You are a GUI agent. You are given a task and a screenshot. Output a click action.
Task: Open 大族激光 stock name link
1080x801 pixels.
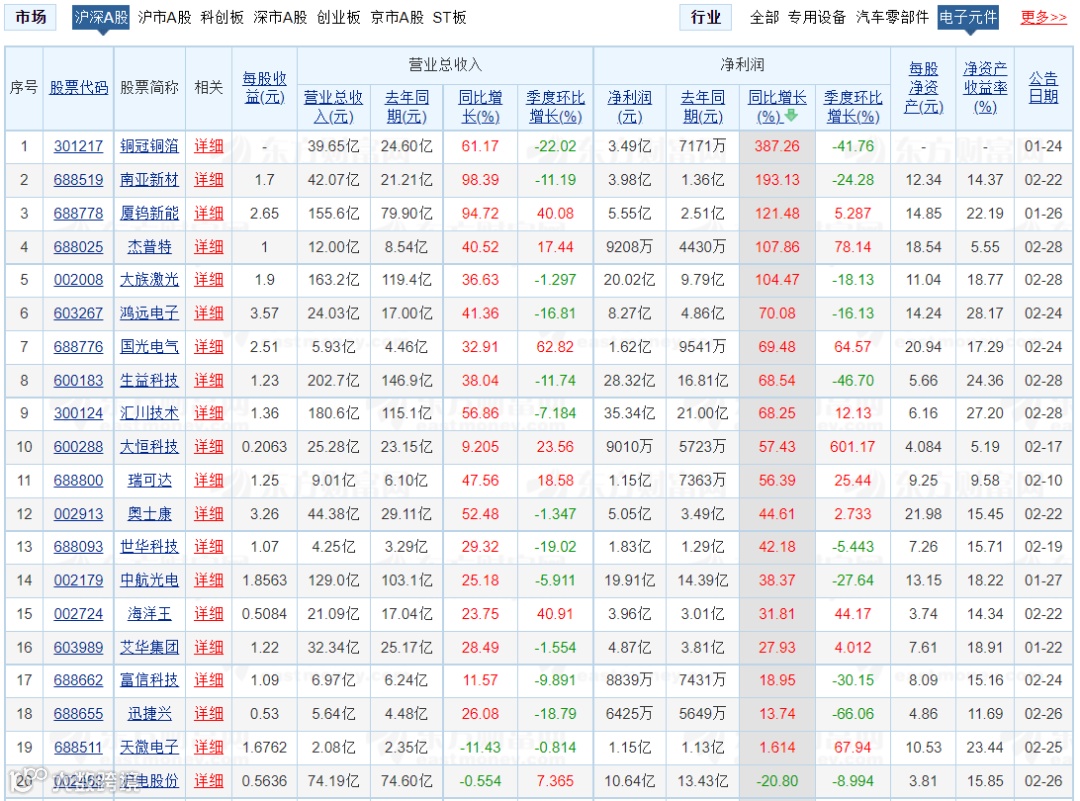click(149, 280)
